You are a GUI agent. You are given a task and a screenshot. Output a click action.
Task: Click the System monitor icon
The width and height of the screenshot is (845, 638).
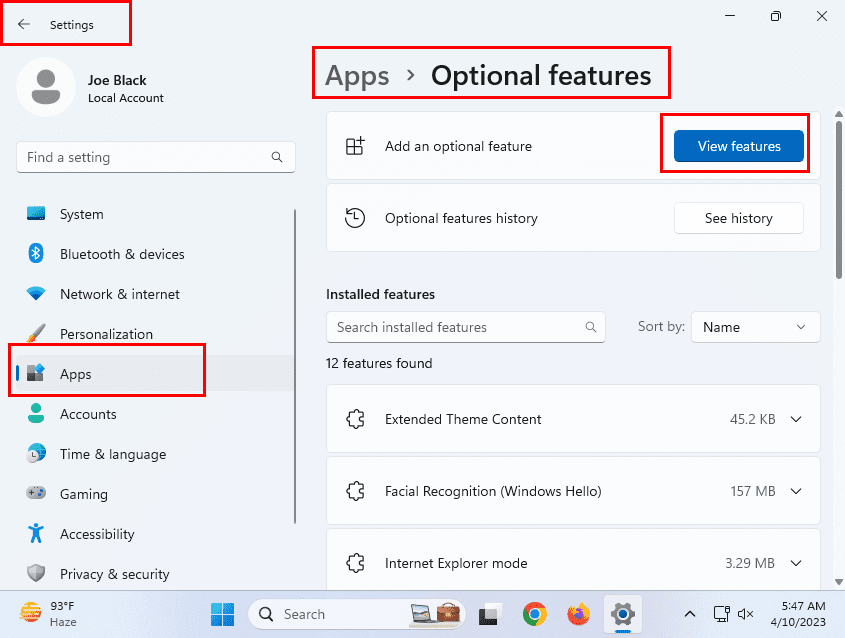pyautogui.click(x=36, y=213)
